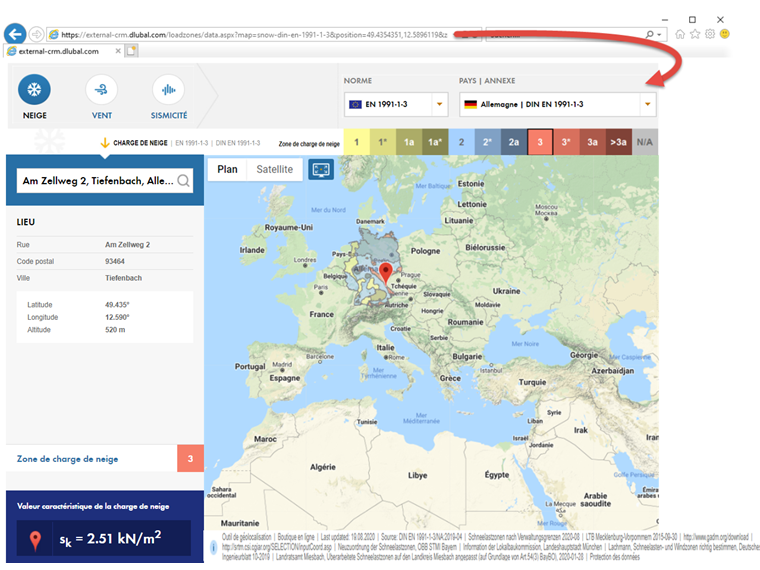The width and height of the screenshot is (760, 570).
Task: Click the latitude value 49.435°
Action: 117,305
